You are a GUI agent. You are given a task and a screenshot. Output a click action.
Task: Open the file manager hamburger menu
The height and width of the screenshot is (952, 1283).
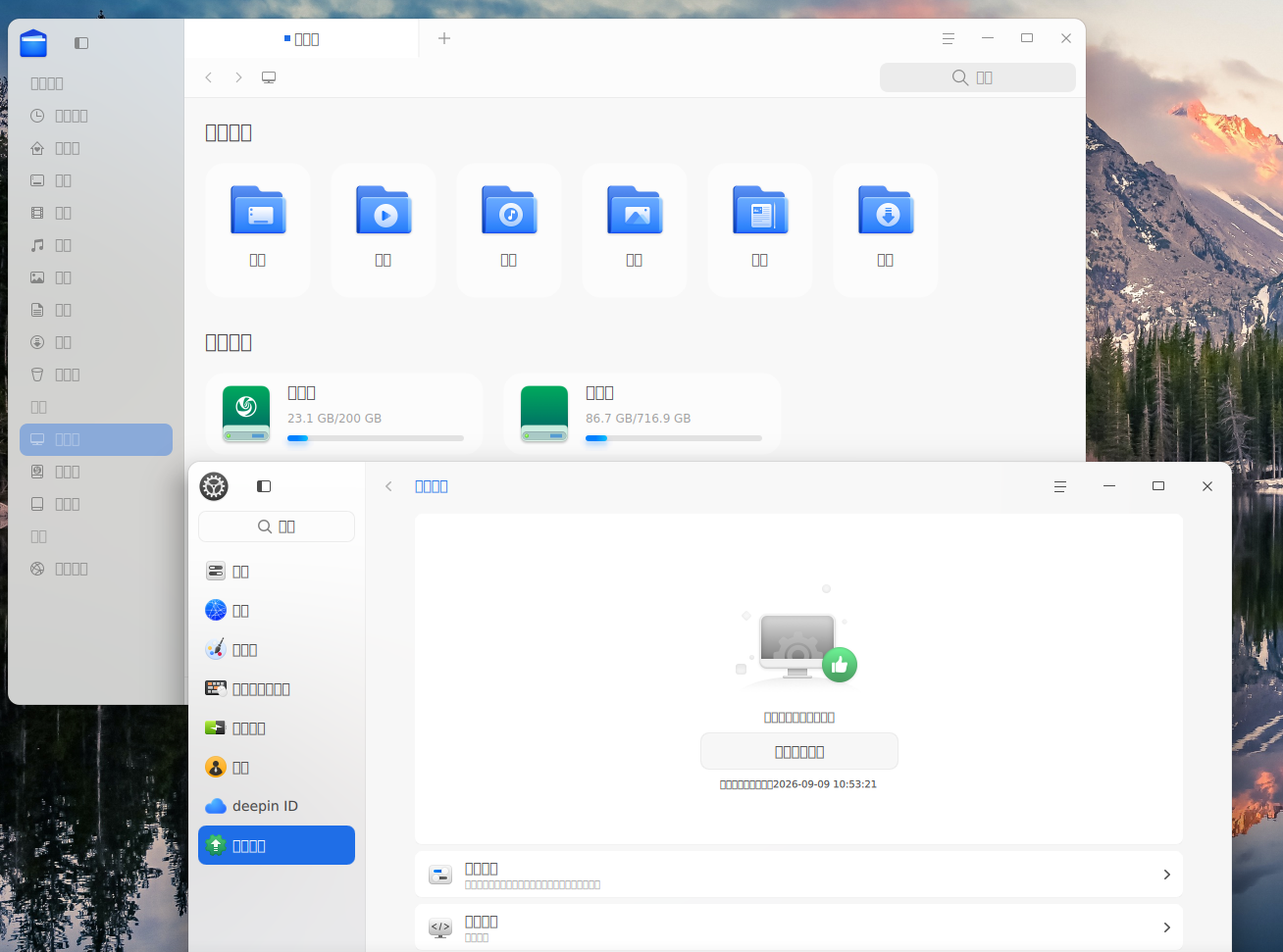(949, 38)
